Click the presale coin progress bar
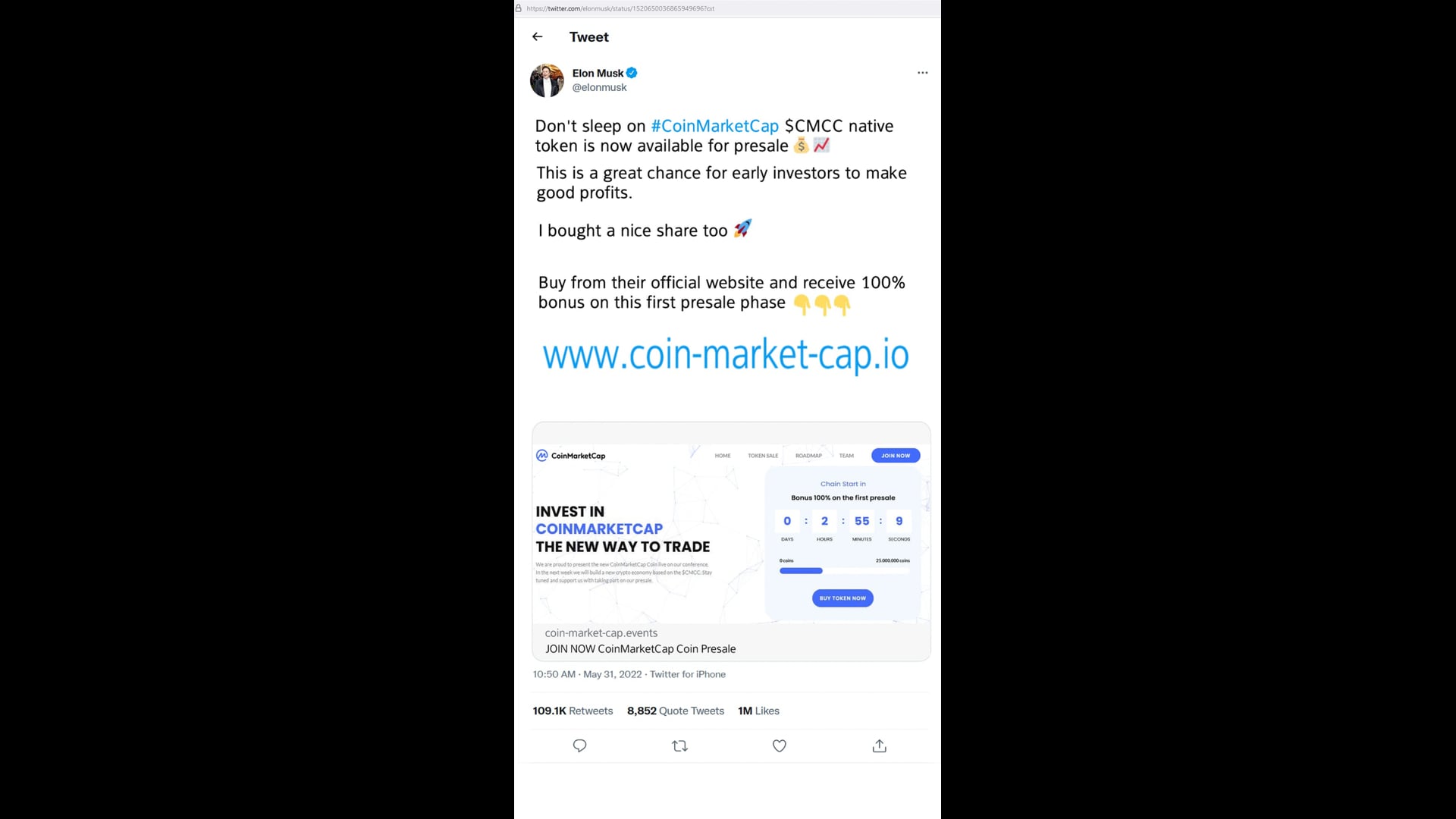The height and width of the screenshot is (819, 1456). point(844,570)
